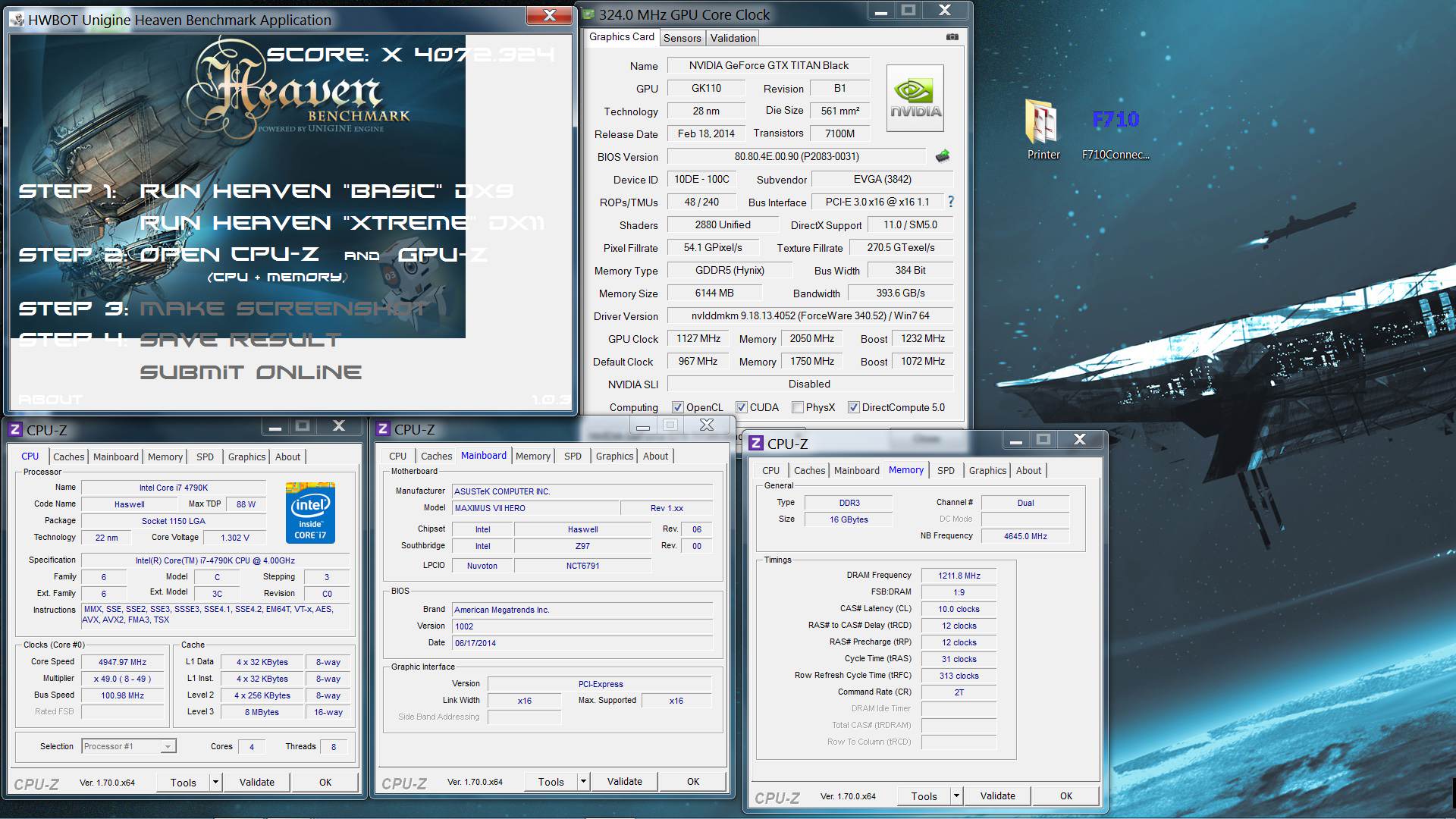Click GPU Clock value 1127 MHz
This screenshot has height=819, width=1456.
point(698,338)
